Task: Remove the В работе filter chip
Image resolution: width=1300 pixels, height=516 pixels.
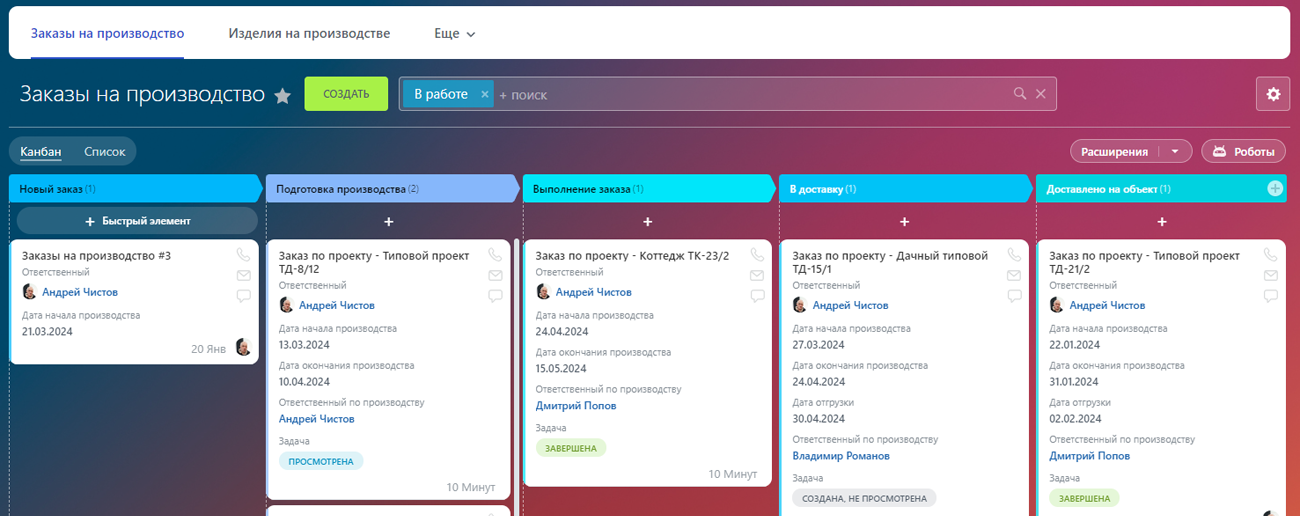Action: pos(485,94)
